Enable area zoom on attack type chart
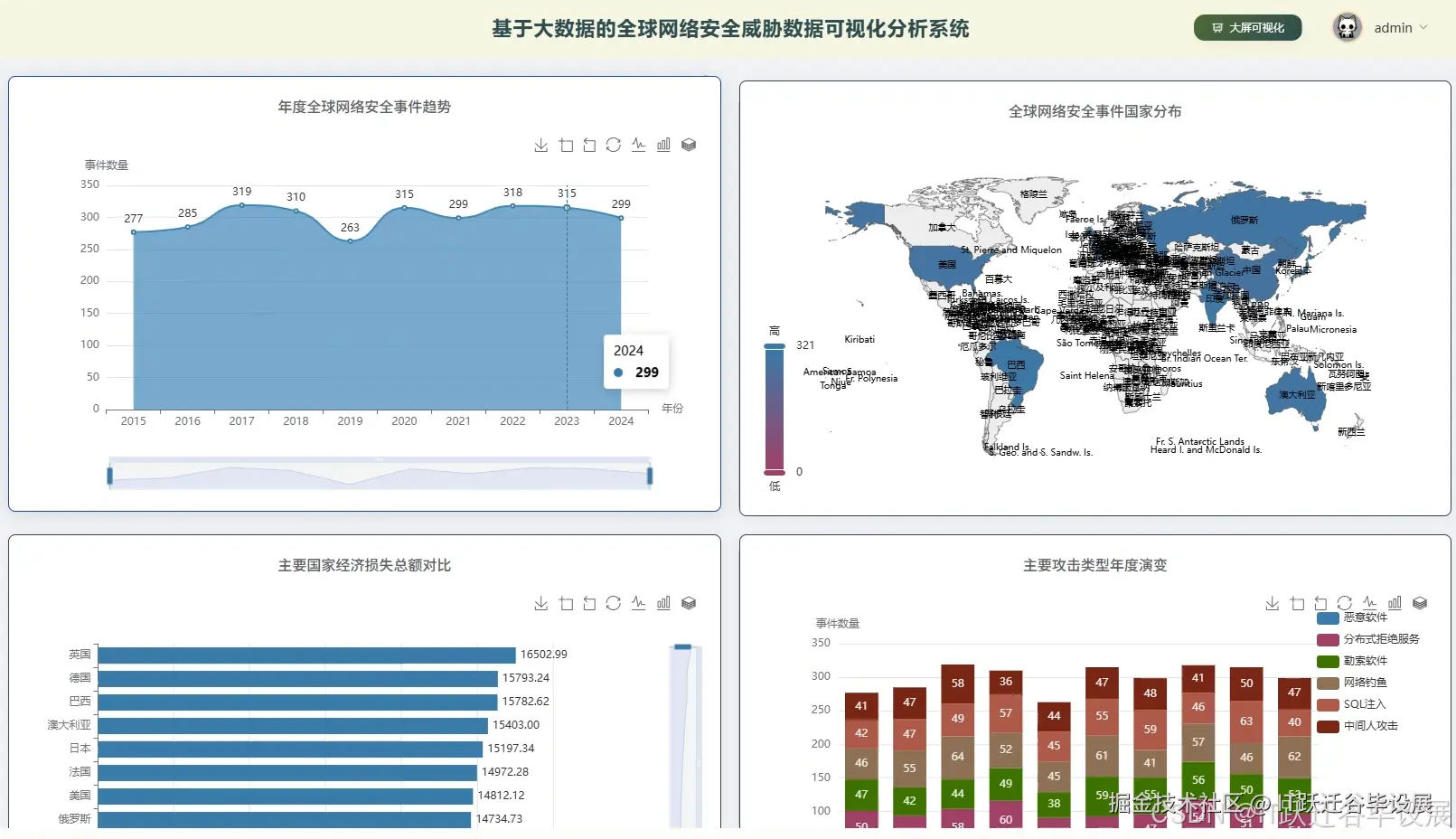The height and width of the screenshot is (839, 1456). pos(1298,603)
